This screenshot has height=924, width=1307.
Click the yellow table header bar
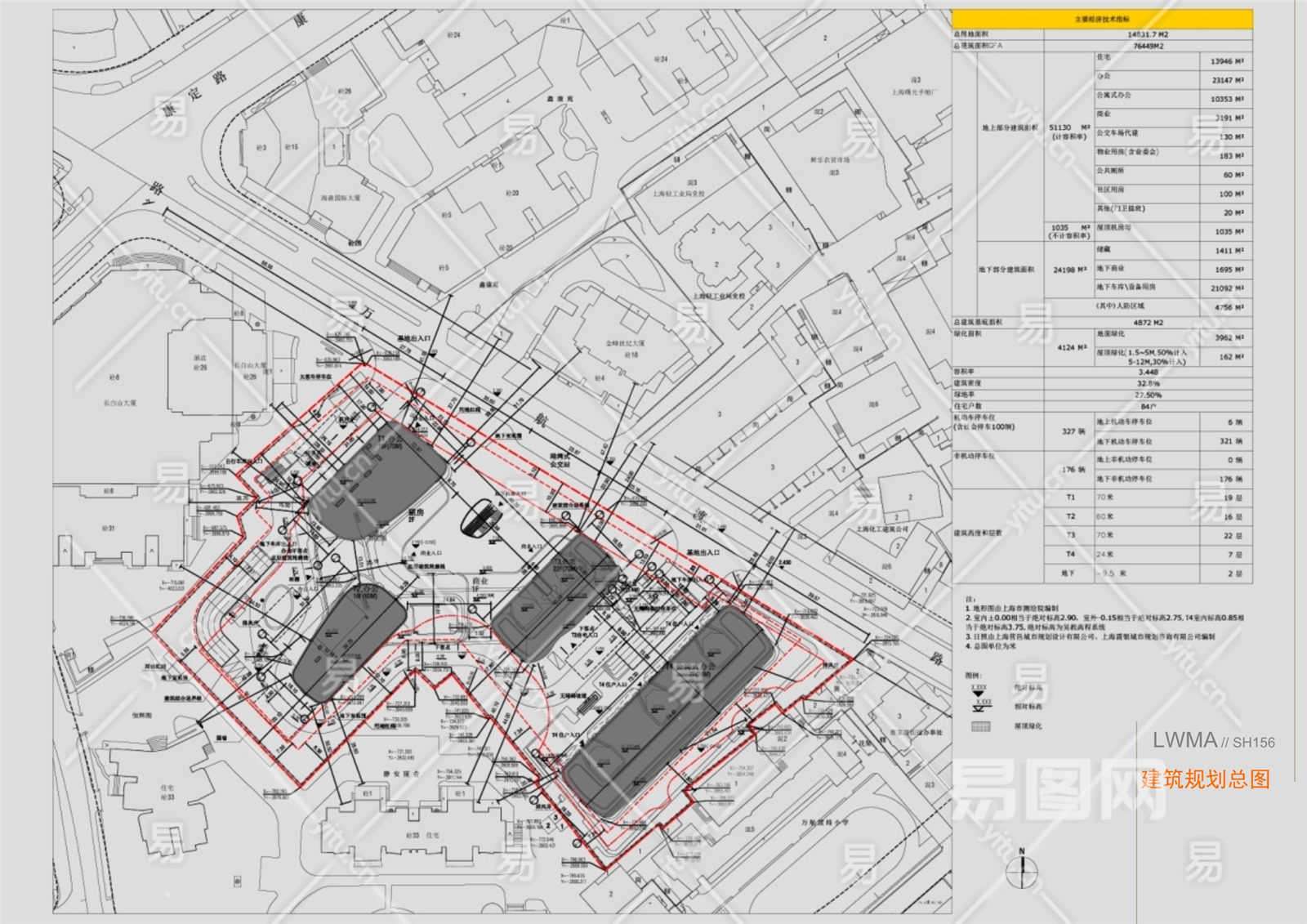pyautogui.click(x=1102, y=19)
